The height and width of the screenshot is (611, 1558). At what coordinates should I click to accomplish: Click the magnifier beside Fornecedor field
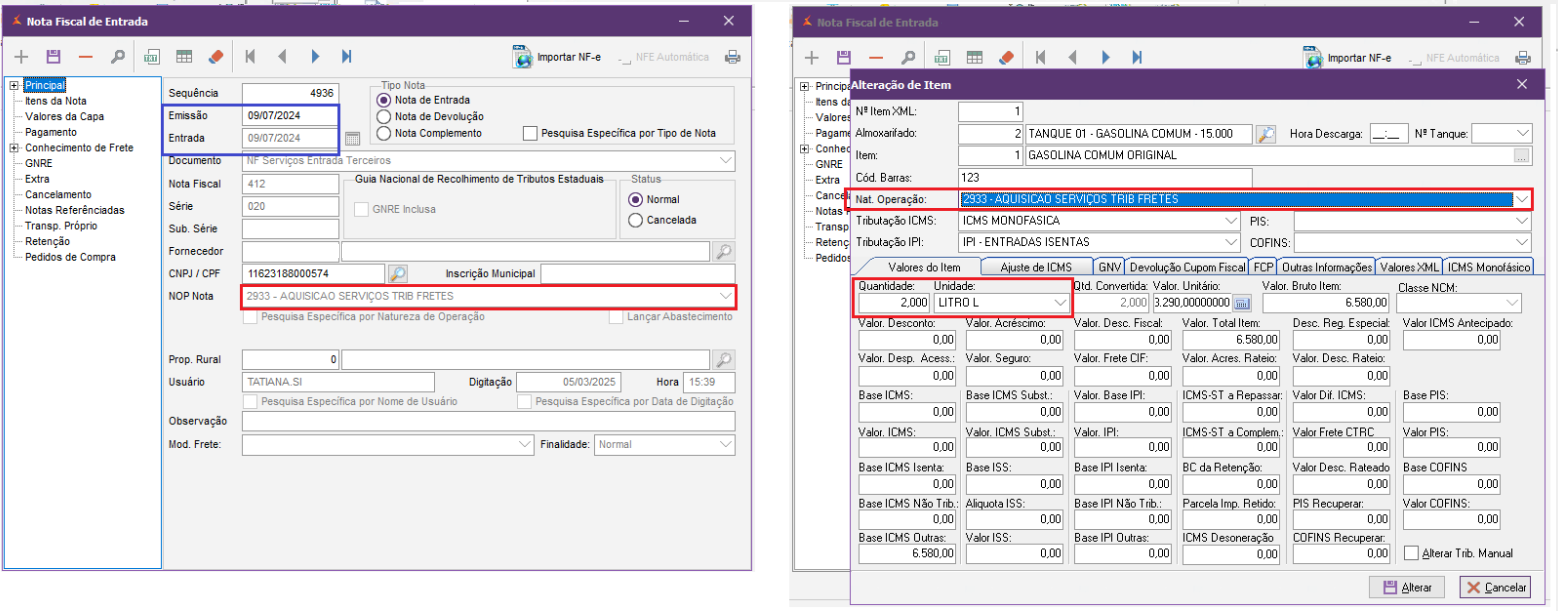724,251
